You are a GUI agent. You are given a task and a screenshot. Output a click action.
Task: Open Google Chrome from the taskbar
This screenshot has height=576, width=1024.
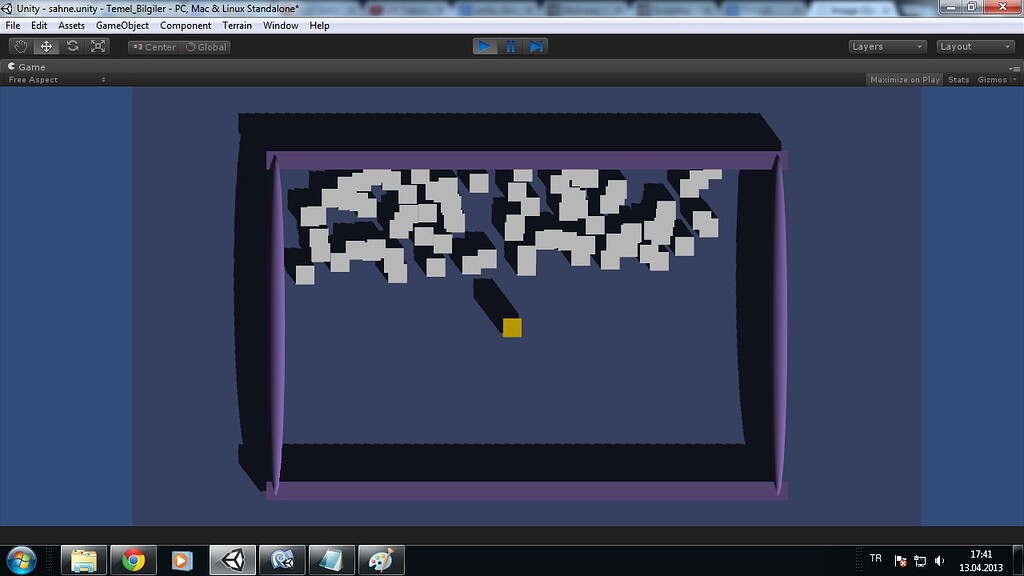tap(133, 560)
